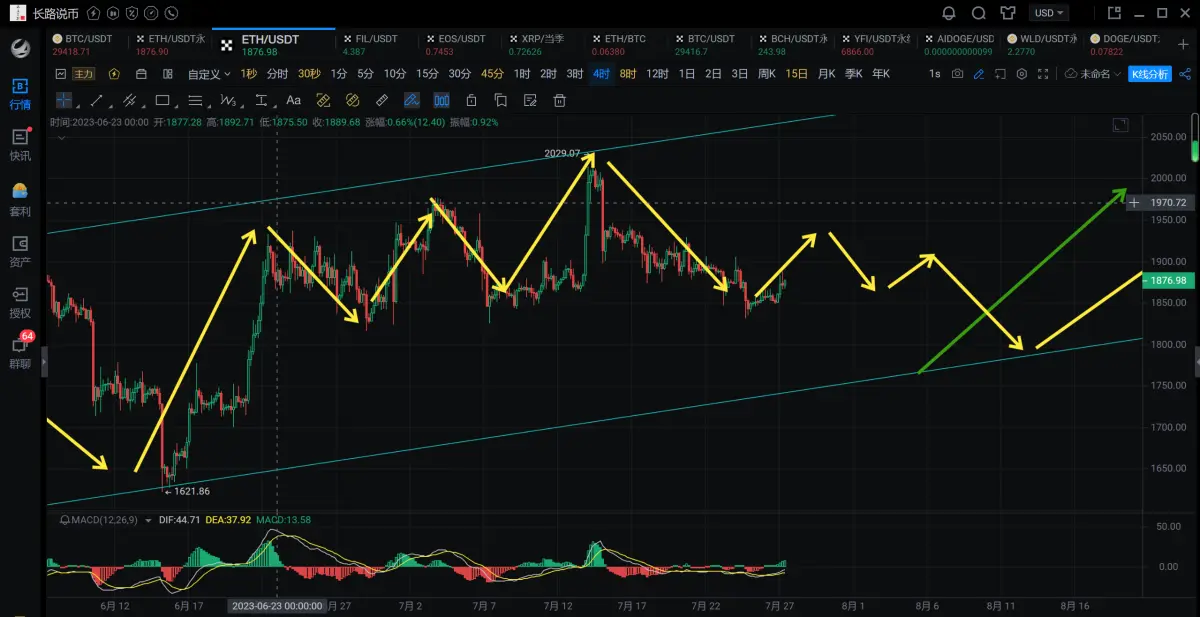The image size is (1200, 617).
Task: Click the K线分析 button
Action: point(1149,74)
